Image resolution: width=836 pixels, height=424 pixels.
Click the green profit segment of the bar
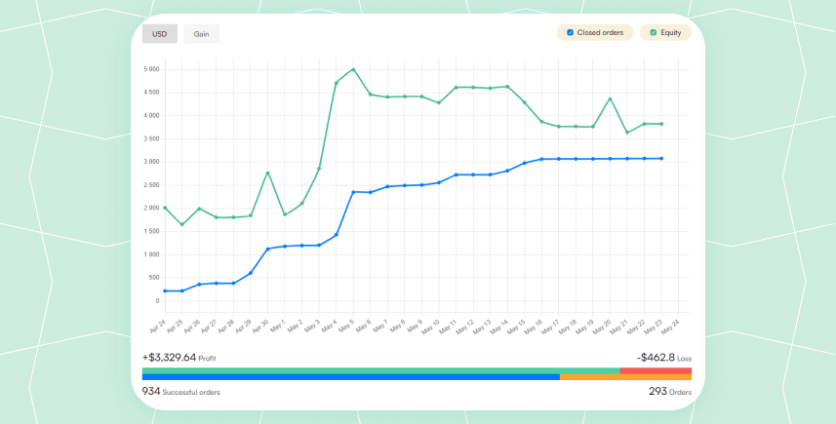(x=380, y=370)
